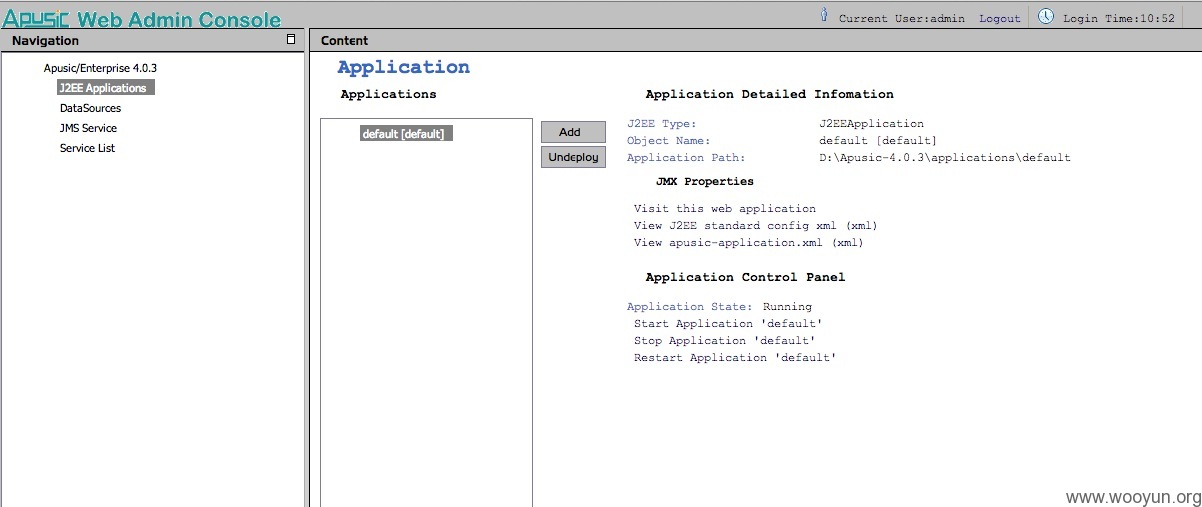Click the application path D:\Apusic-4.0.3\applications\default
The width and height of the screenshot is (1202, 507).
[x=945, y=158]
